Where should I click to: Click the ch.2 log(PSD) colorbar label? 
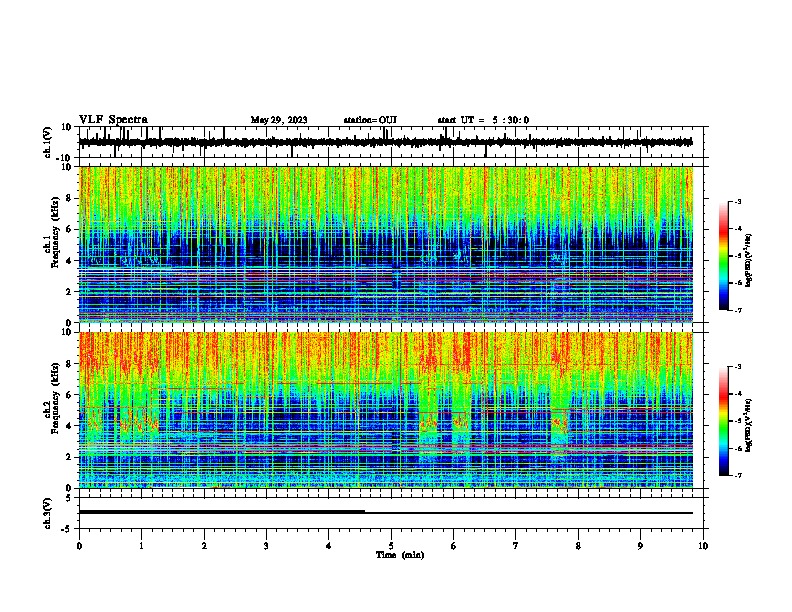click(x=749, y=425)
